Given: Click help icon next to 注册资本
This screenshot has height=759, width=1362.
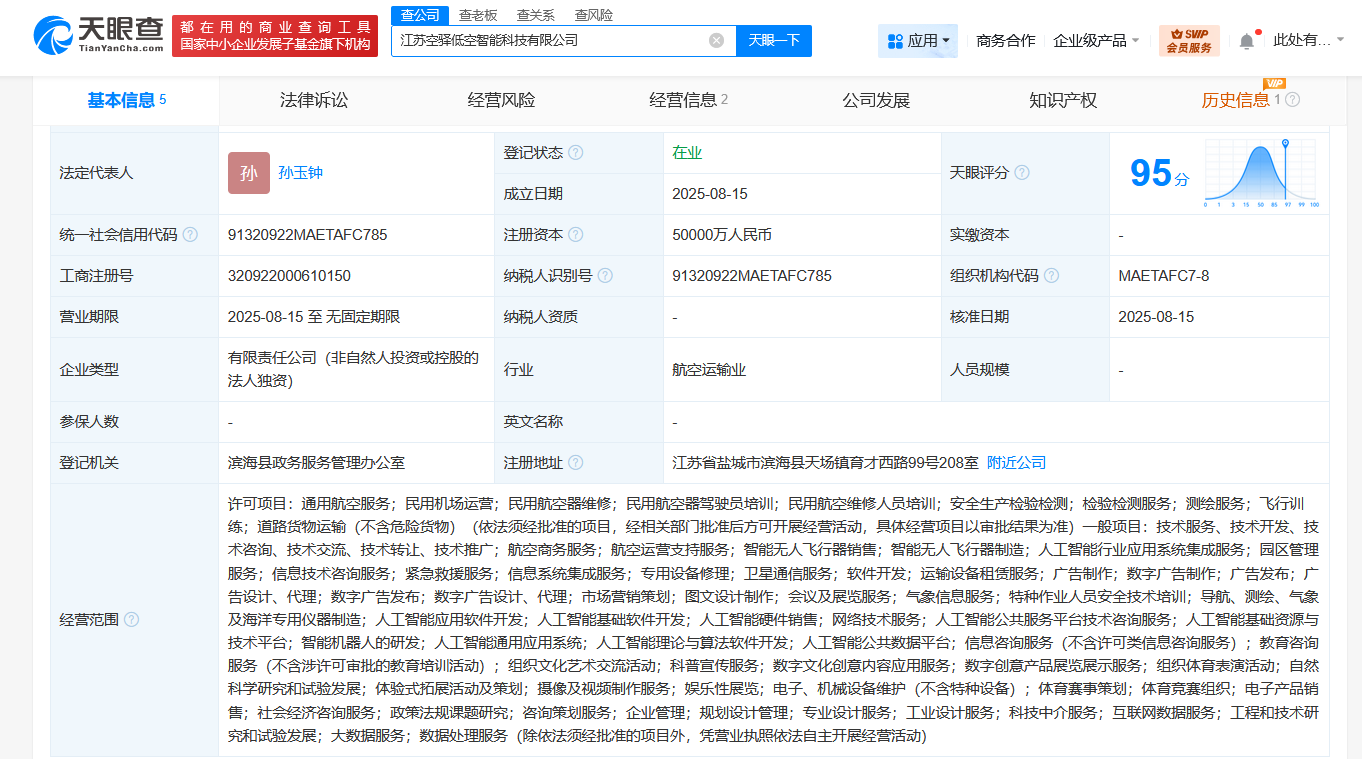Looking at the screenshot, I should click(x=575, y=235).
